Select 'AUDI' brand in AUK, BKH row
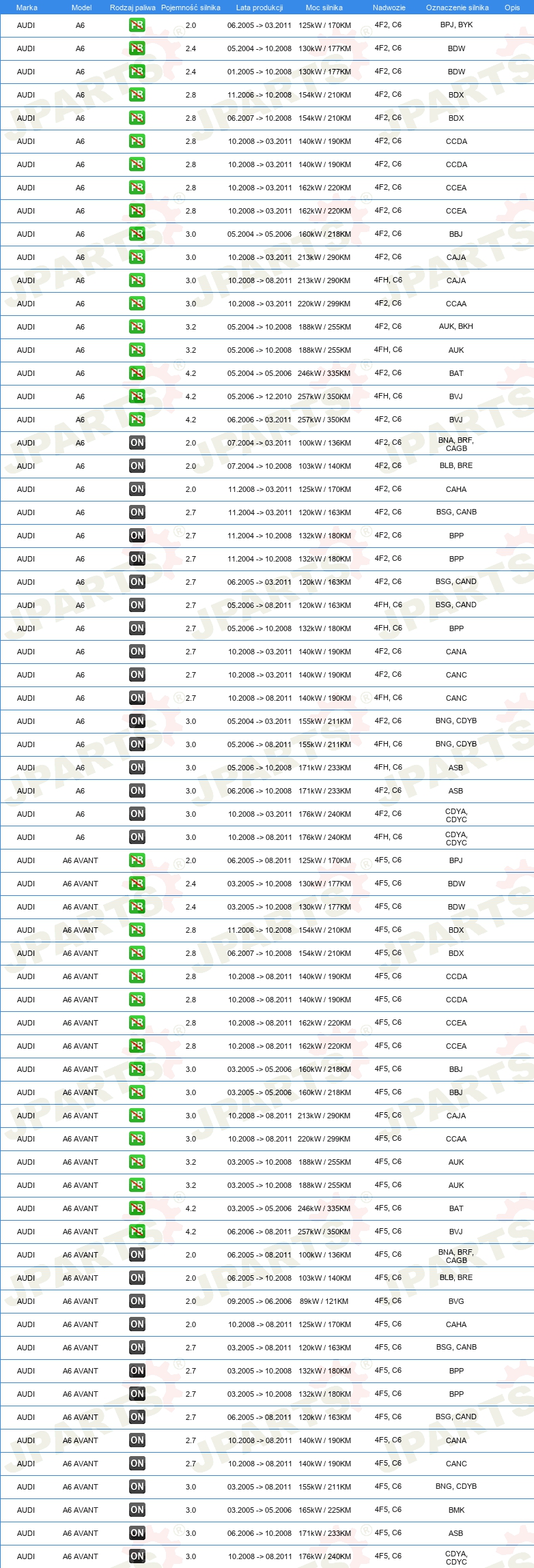The height and width of the screenshot is (1568, 534). click(26, 327)
